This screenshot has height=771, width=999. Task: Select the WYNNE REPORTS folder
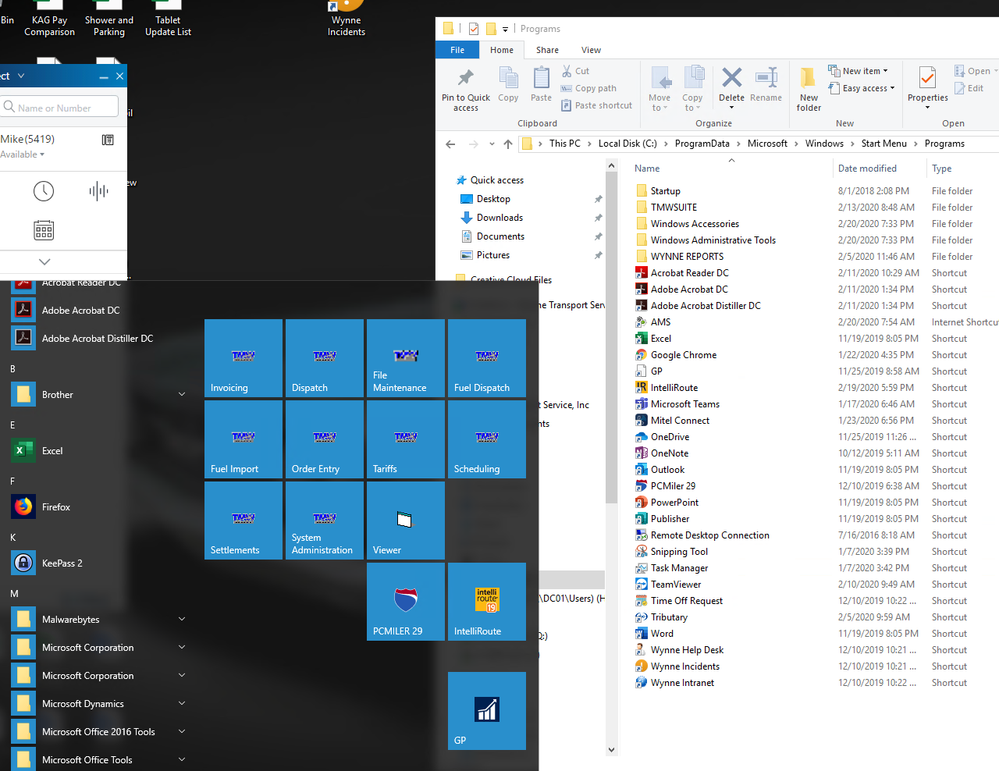click(x=686, y=256)
